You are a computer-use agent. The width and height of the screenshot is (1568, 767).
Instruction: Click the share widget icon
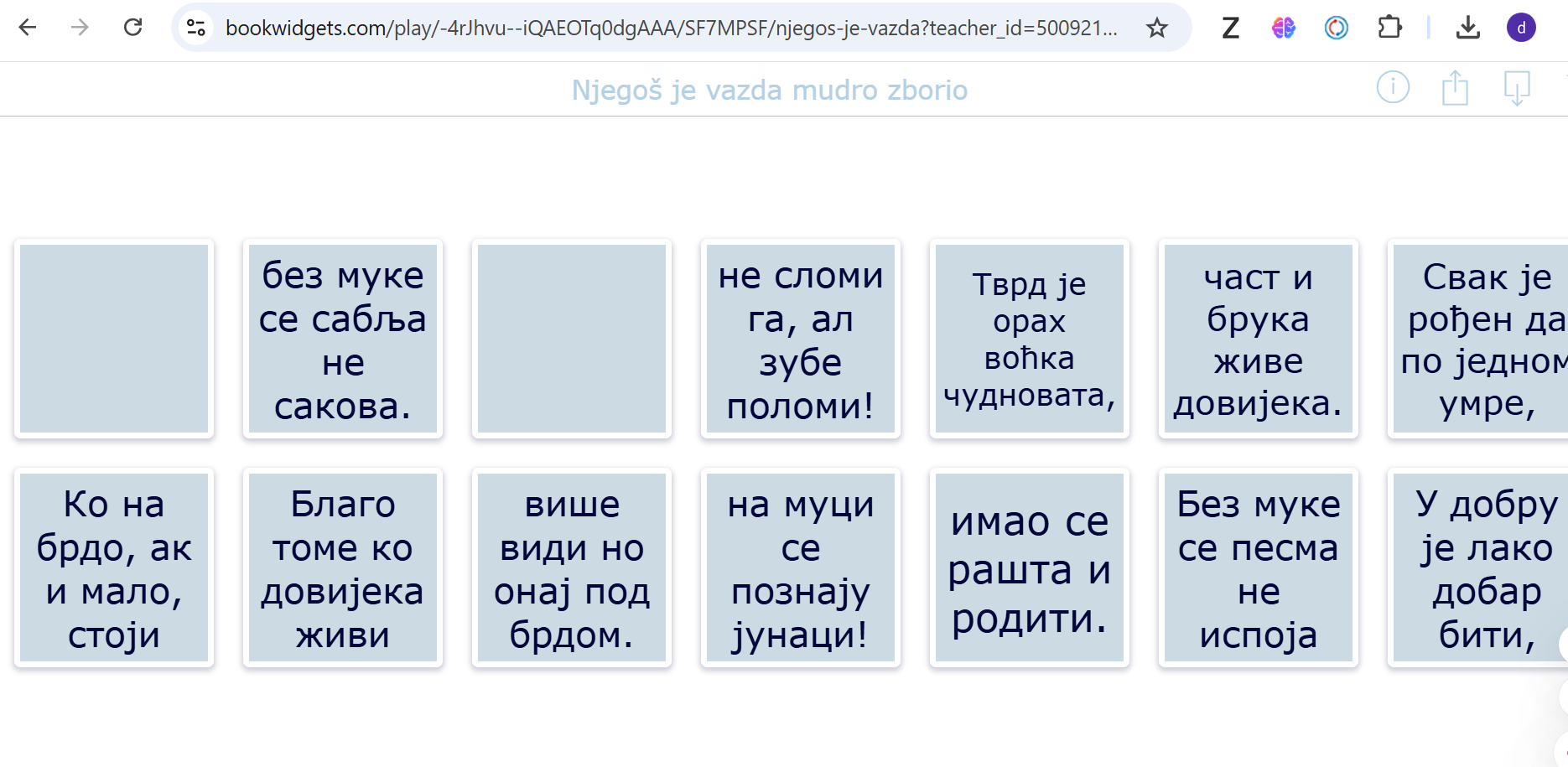point(1455,87)
